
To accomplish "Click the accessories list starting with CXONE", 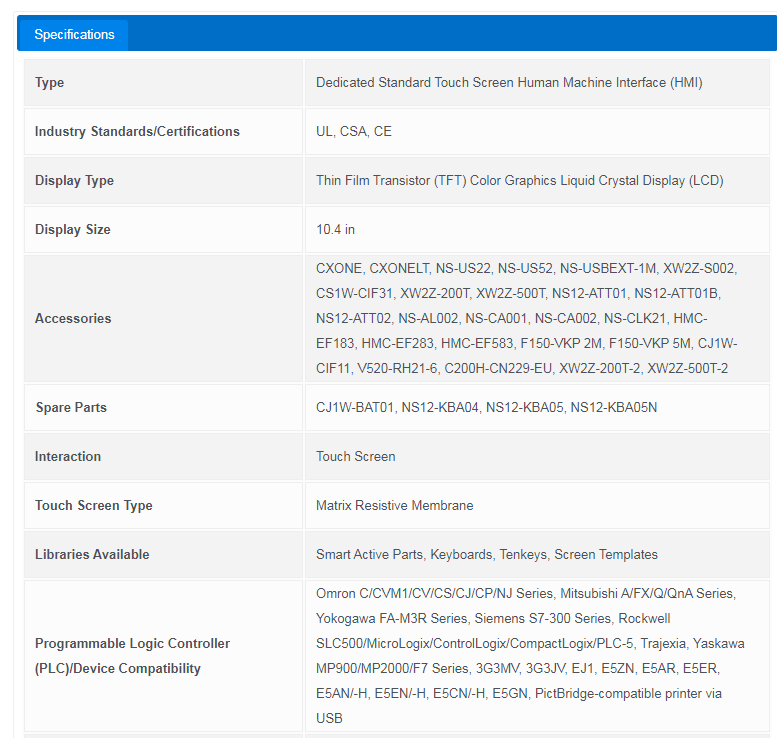I will tap(526, 318).
